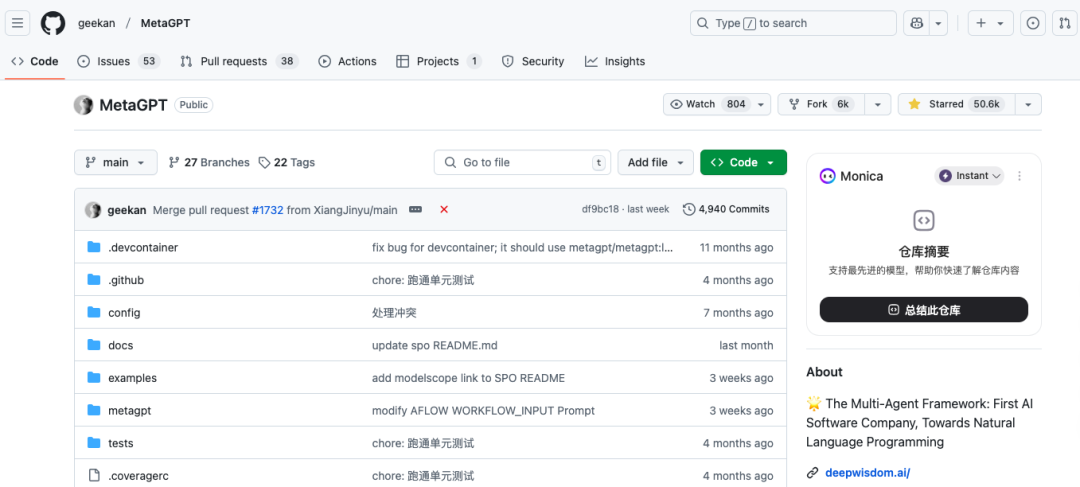Open the Projects tab
1080x487 pixels.
click(439, 61)
